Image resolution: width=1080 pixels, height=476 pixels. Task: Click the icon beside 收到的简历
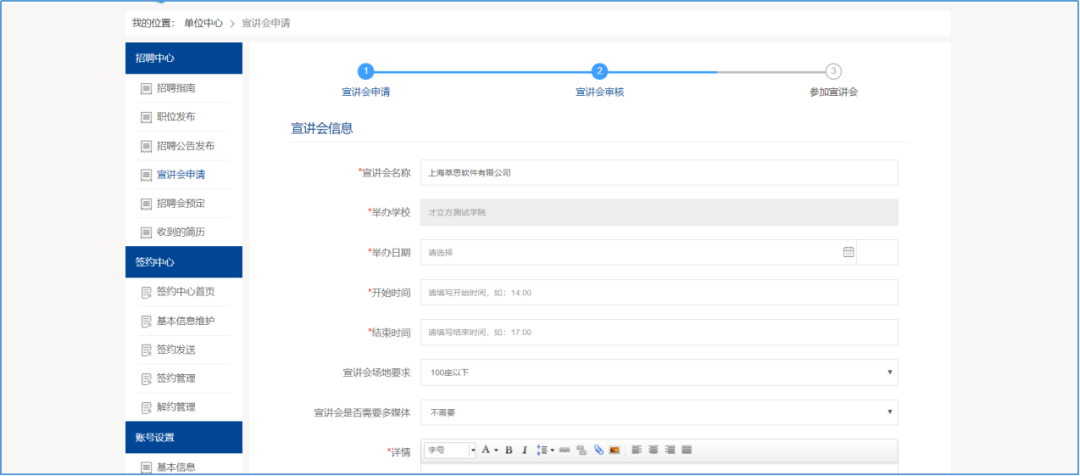pos(145,233)
